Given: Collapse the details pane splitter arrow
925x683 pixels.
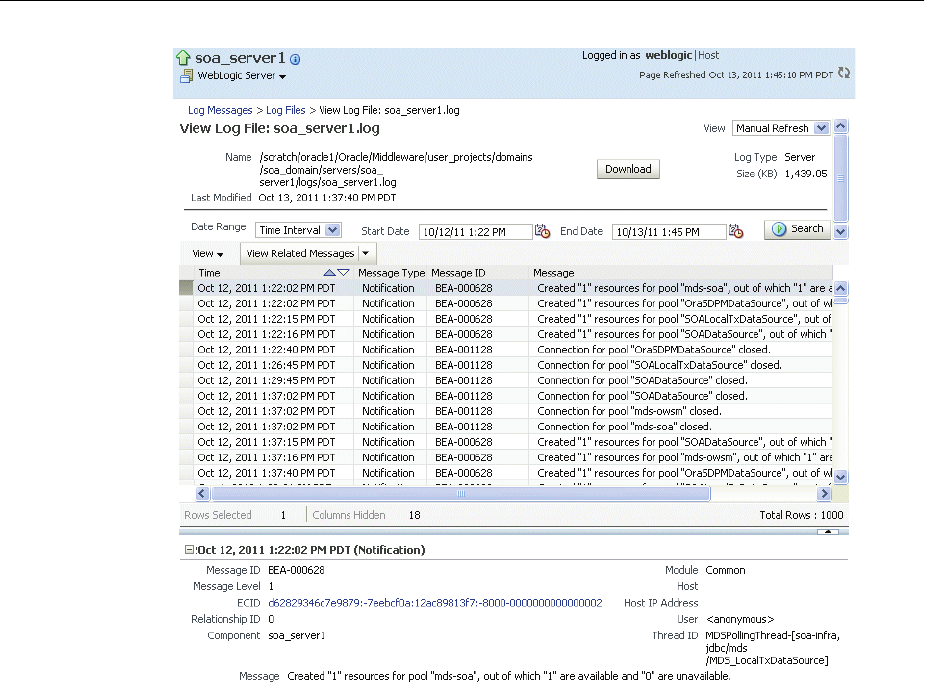Looking at the screenshot, I should coord(828,531).
